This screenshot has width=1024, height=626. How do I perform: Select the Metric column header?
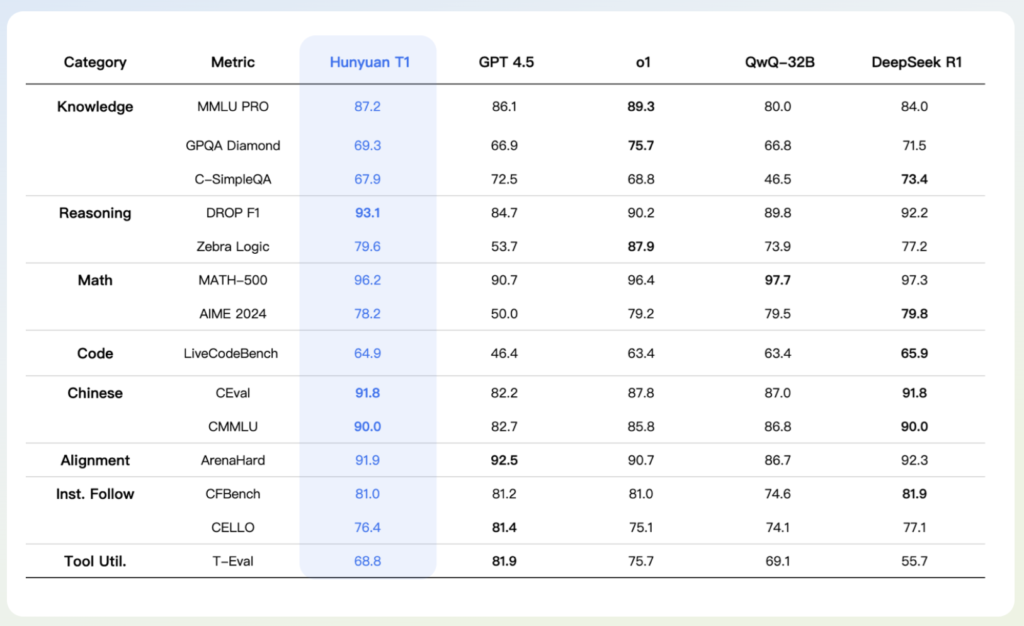(x=232, y=62)
